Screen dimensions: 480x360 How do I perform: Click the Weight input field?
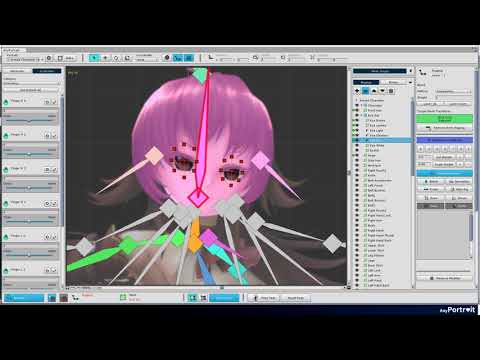(454, 97)
